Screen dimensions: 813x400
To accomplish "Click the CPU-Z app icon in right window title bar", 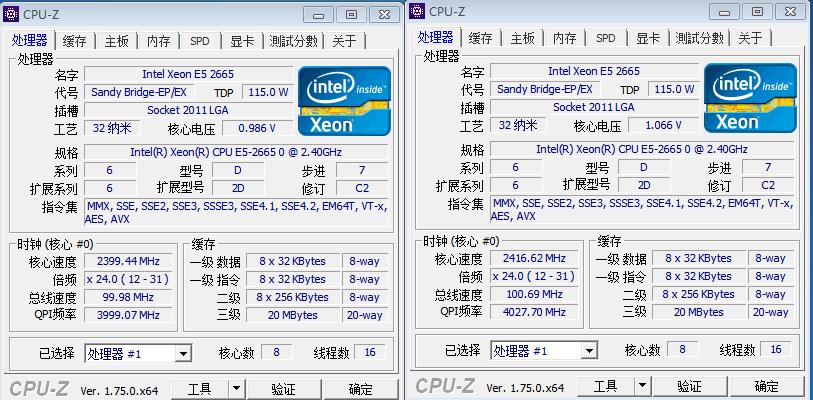I will point(417,11).
